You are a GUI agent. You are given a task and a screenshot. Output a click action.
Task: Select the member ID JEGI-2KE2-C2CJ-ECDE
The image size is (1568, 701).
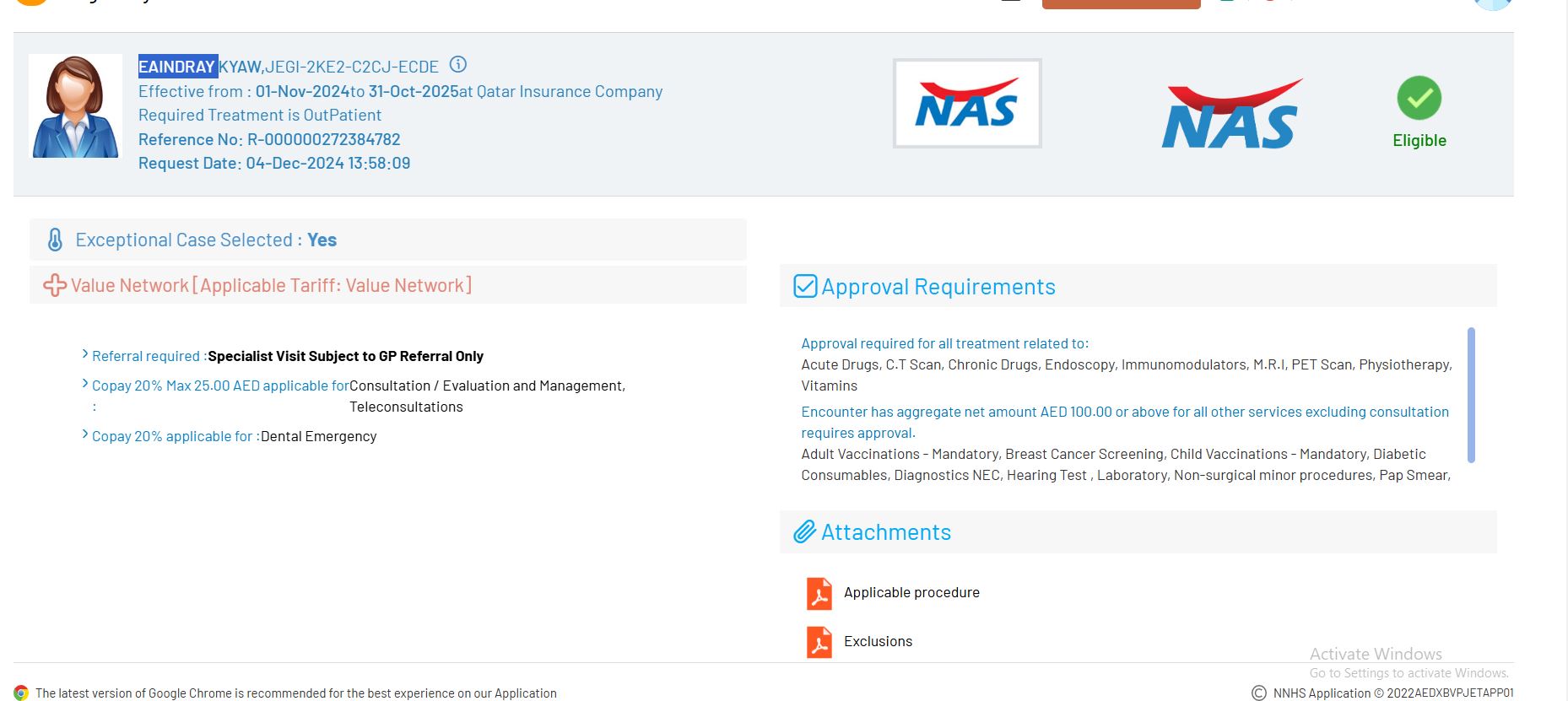352,67
